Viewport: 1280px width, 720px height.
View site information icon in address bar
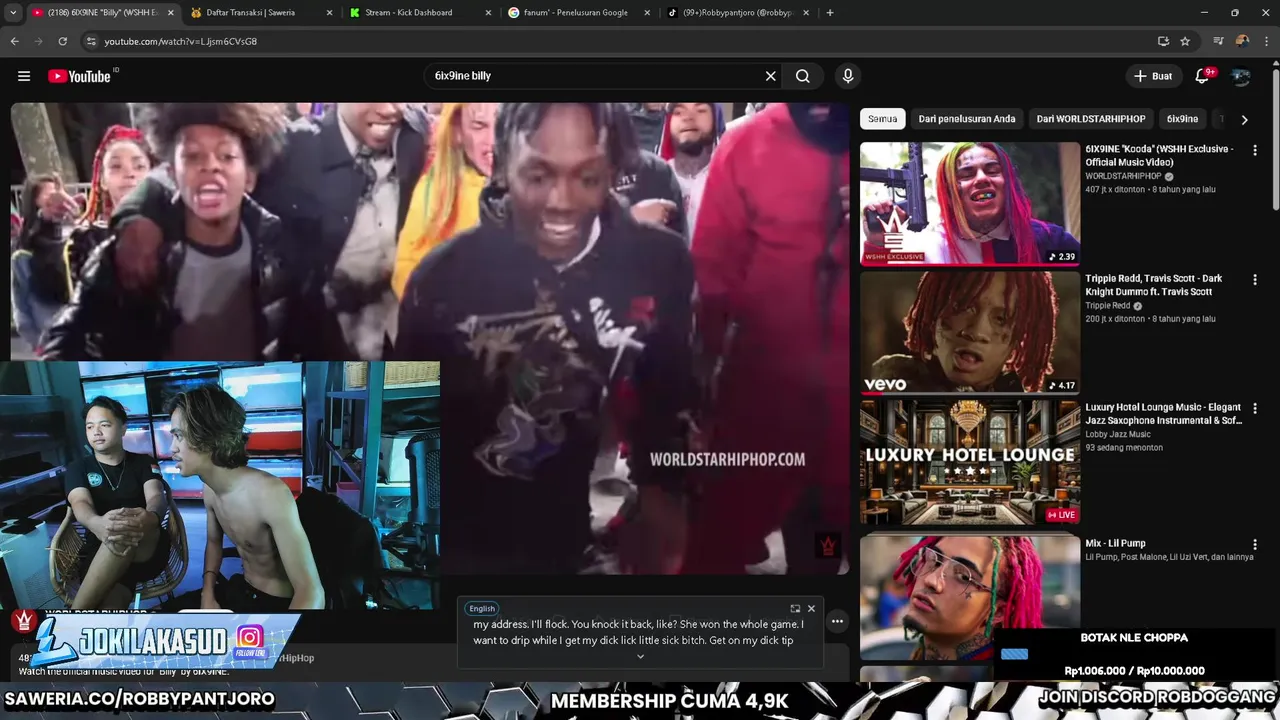[91, 41]
